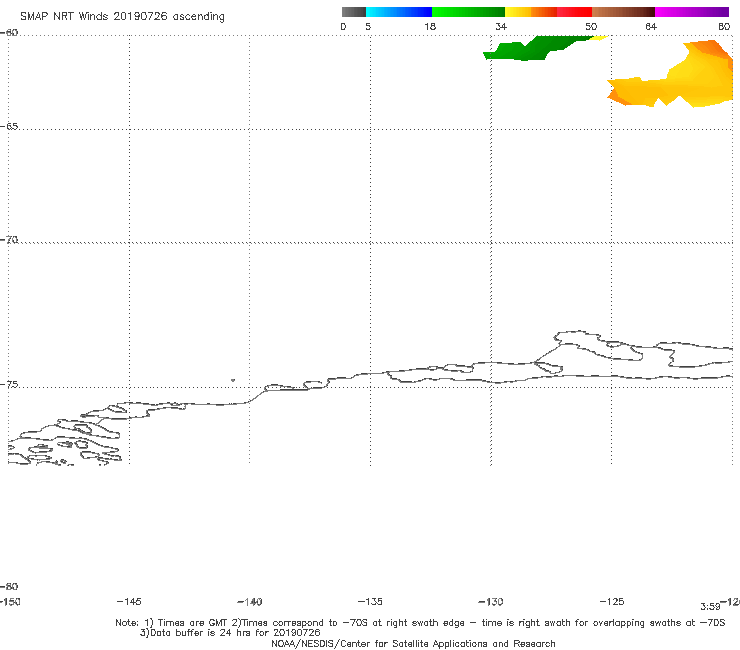Click the title SMAP NRT Winds 20190726 ascending
Viewport: 740px width, 650px height.
[122, 17]
